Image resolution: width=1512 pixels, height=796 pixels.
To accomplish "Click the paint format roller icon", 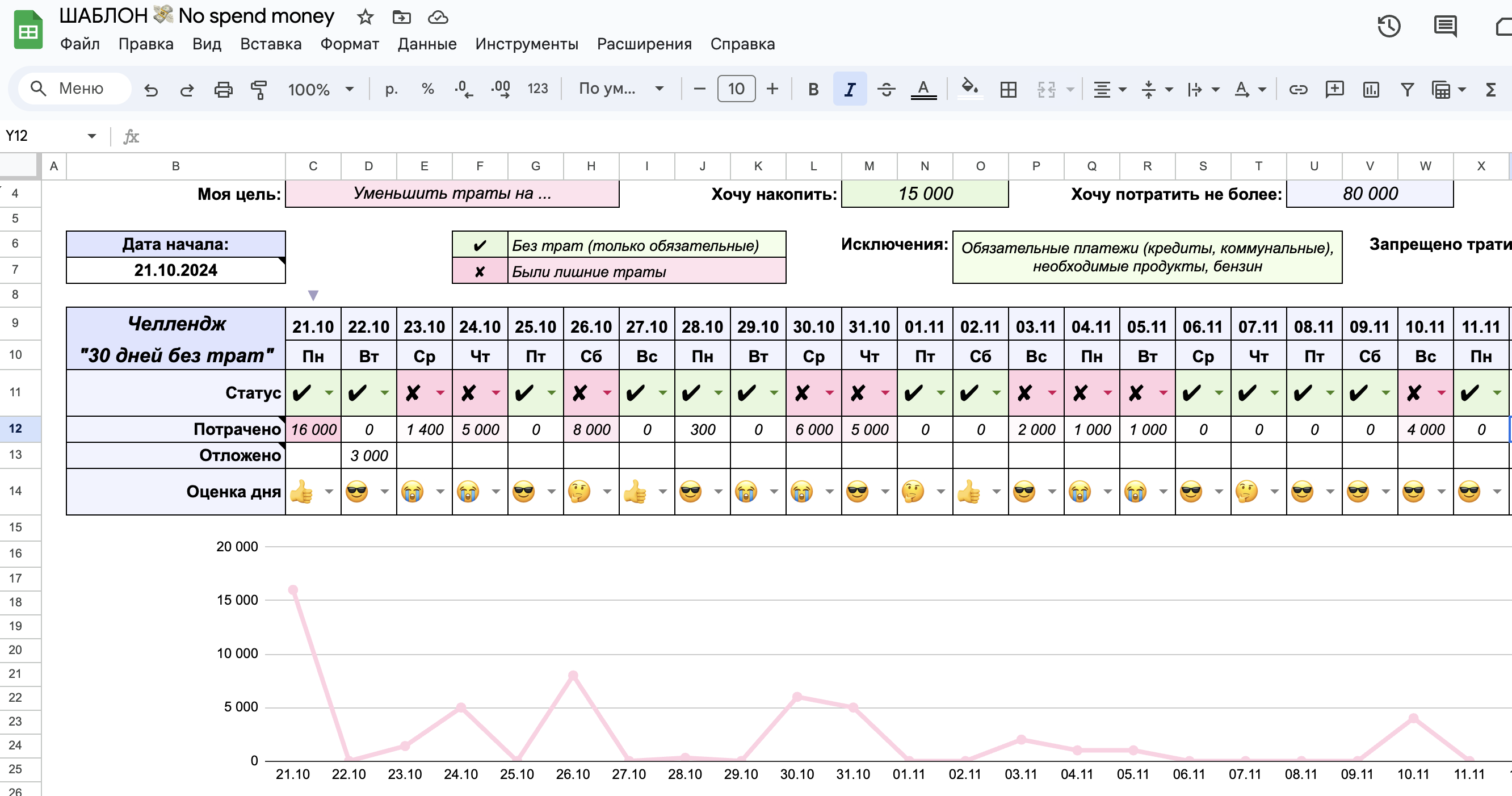I will (259, 89).
